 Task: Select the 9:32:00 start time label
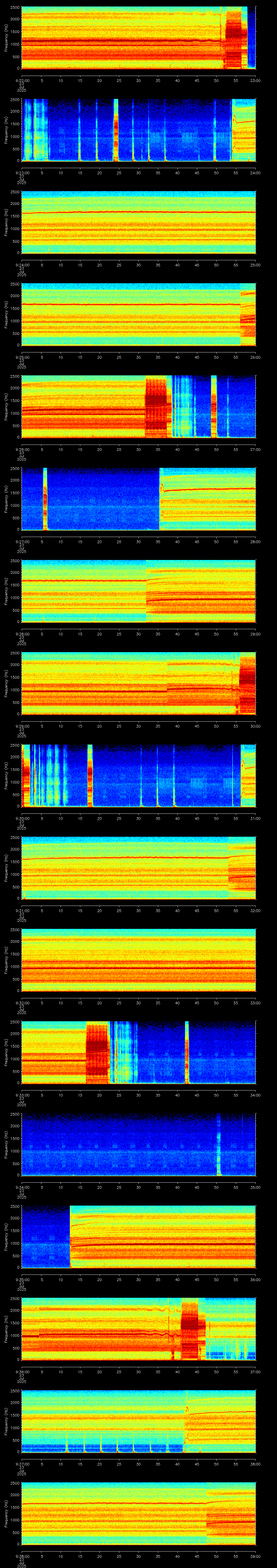pyautogui.click(x=22, y=1003)
